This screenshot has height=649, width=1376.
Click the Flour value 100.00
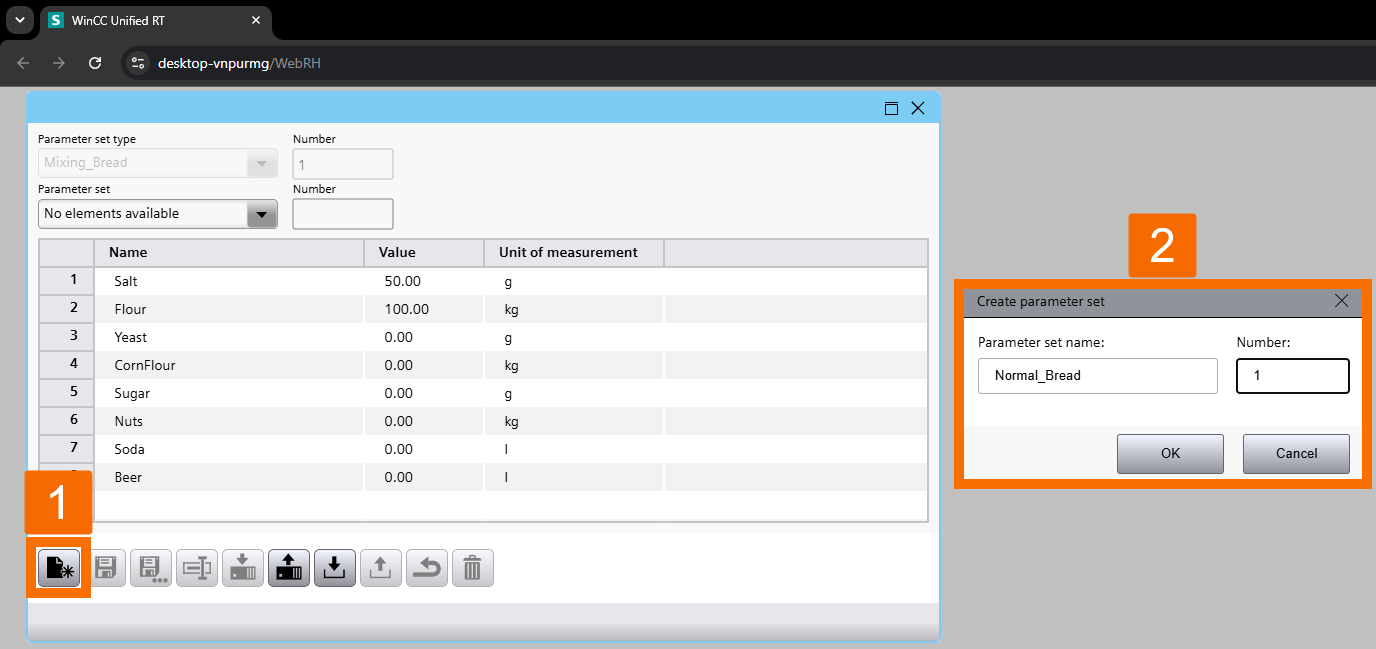pos(406,310)
